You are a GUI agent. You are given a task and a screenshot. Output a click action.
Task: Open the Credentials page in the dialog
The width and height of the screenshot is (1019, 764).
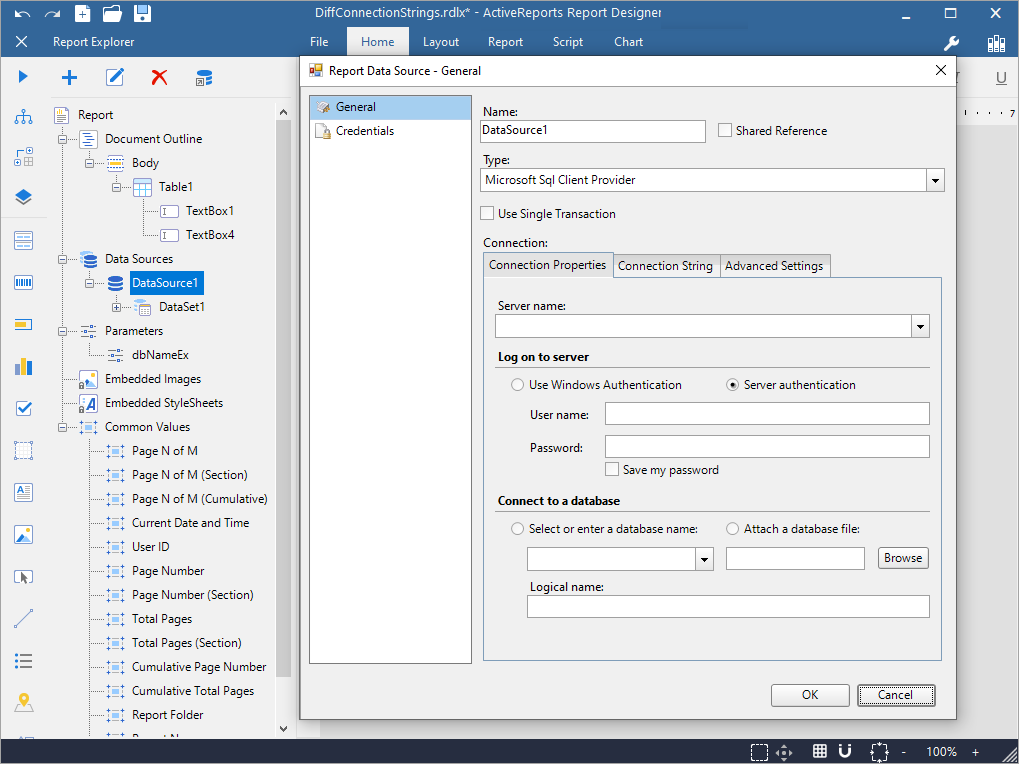[390, 131]
